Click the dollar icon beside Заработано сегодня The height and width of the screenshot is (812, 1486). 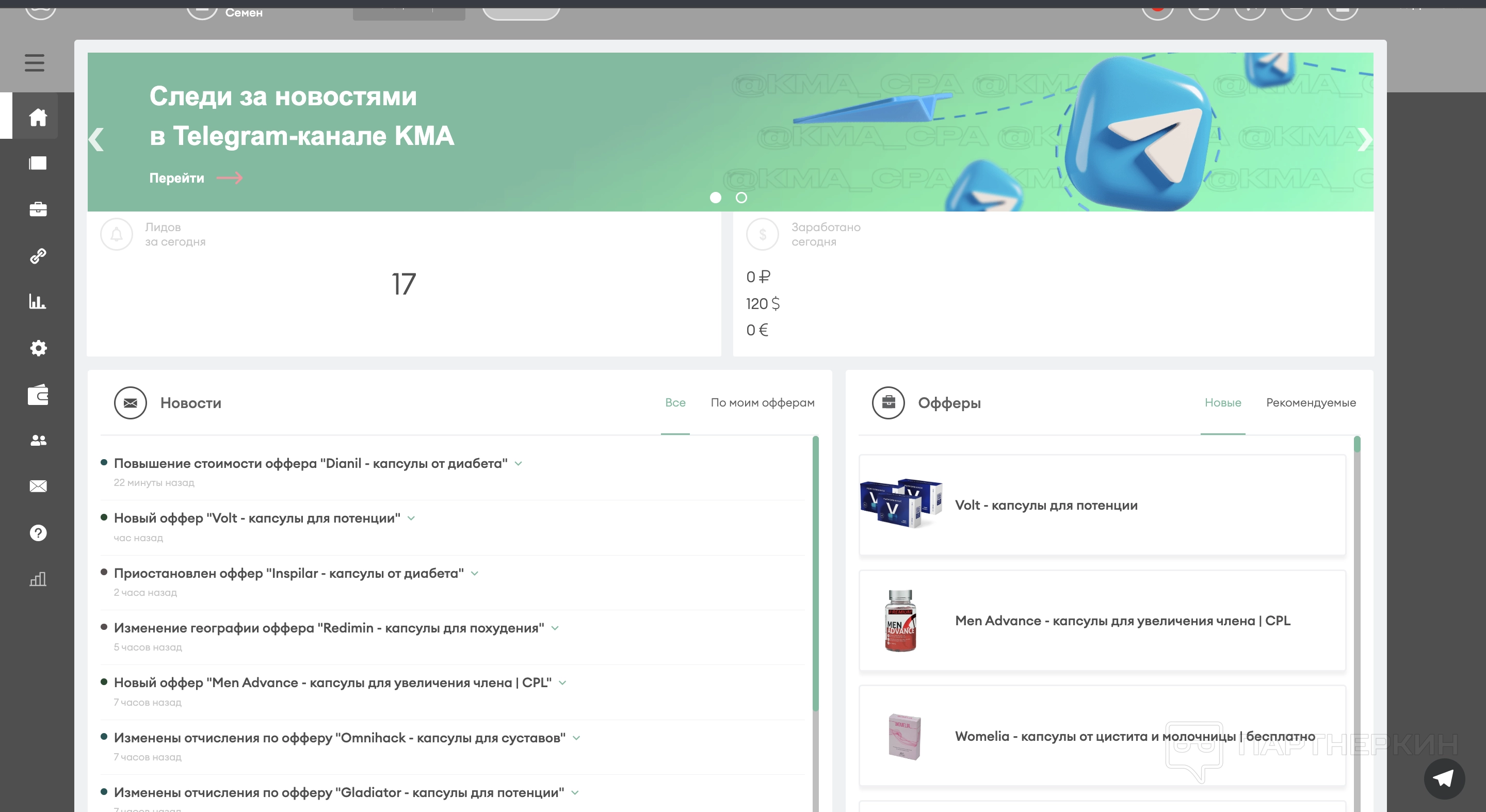(763, 234)
